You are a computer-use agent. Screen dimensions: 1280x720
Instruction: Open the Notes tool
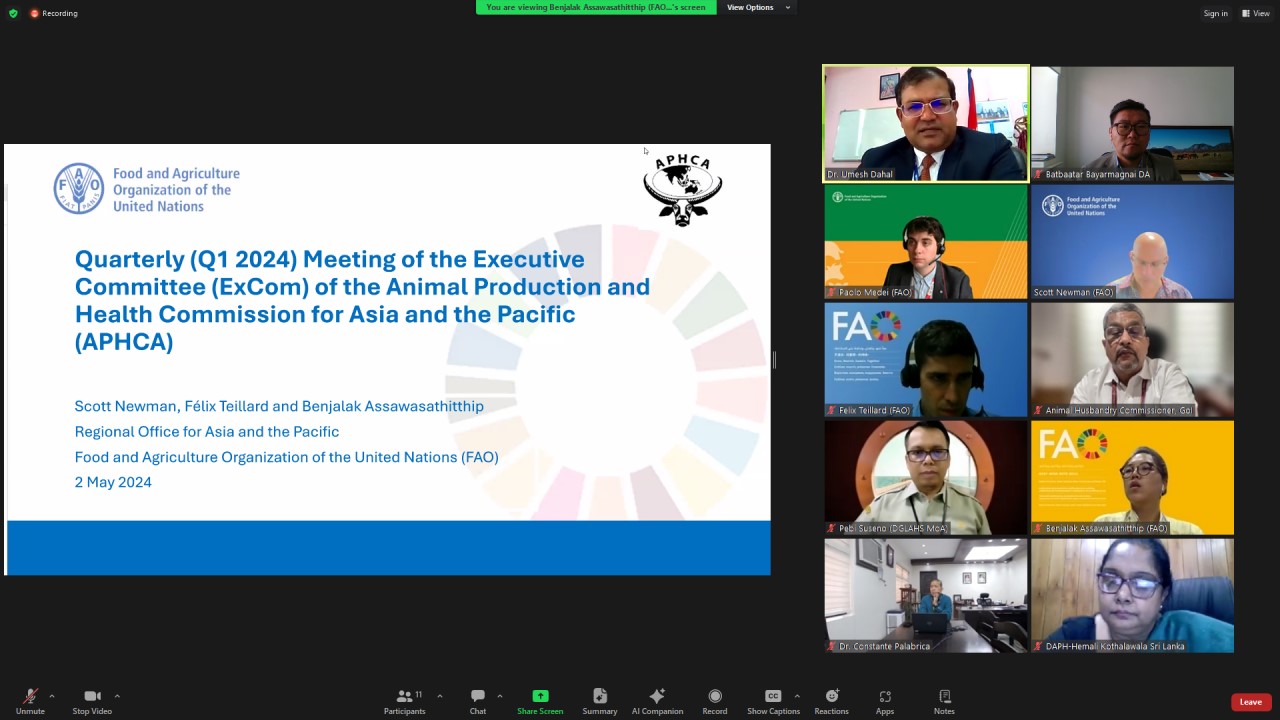click(944, 701)
